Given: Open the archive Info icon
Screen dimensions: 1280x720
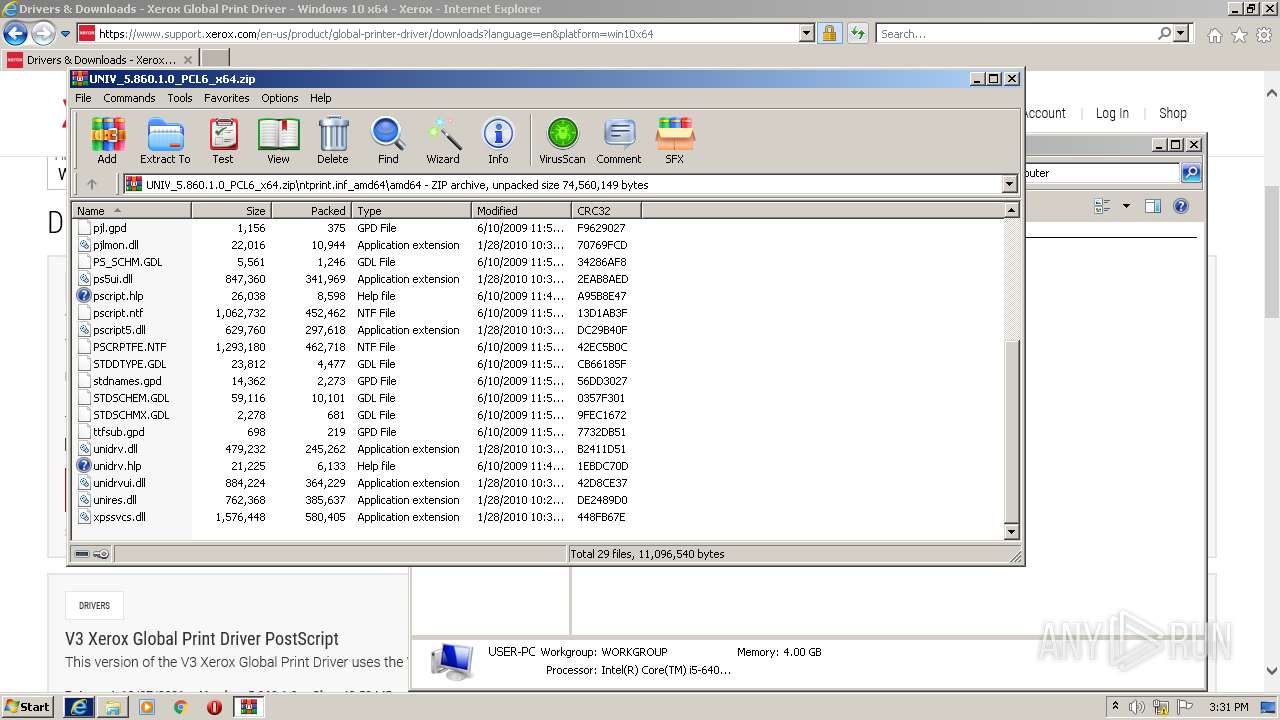Looking at the screenshot, I should 498,141.
